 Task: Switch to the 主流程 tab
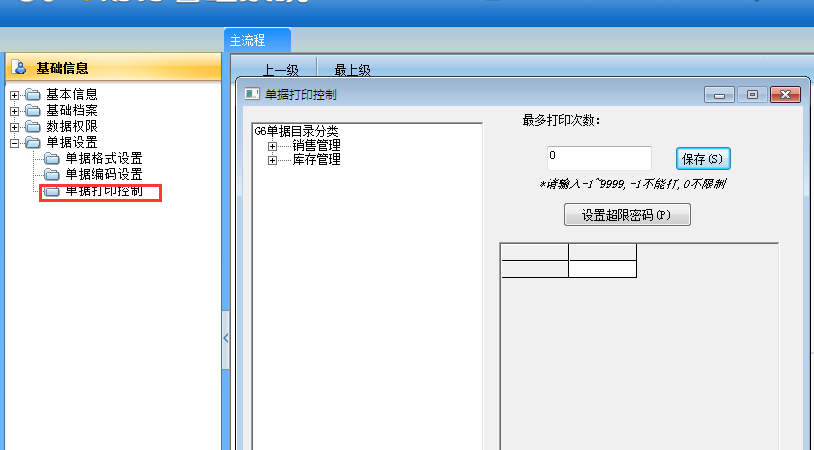257,41
